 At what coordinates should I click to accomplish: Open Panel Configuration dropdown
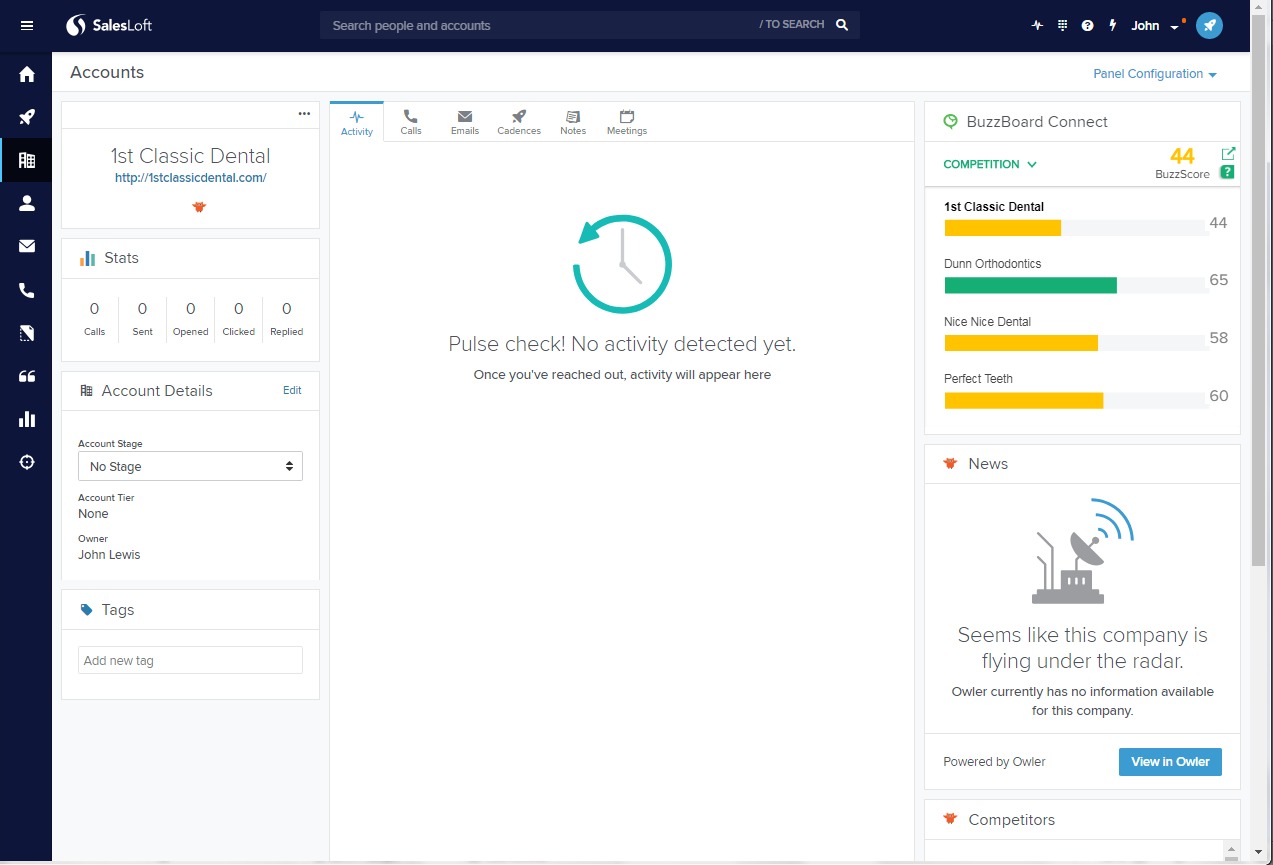1154,74
